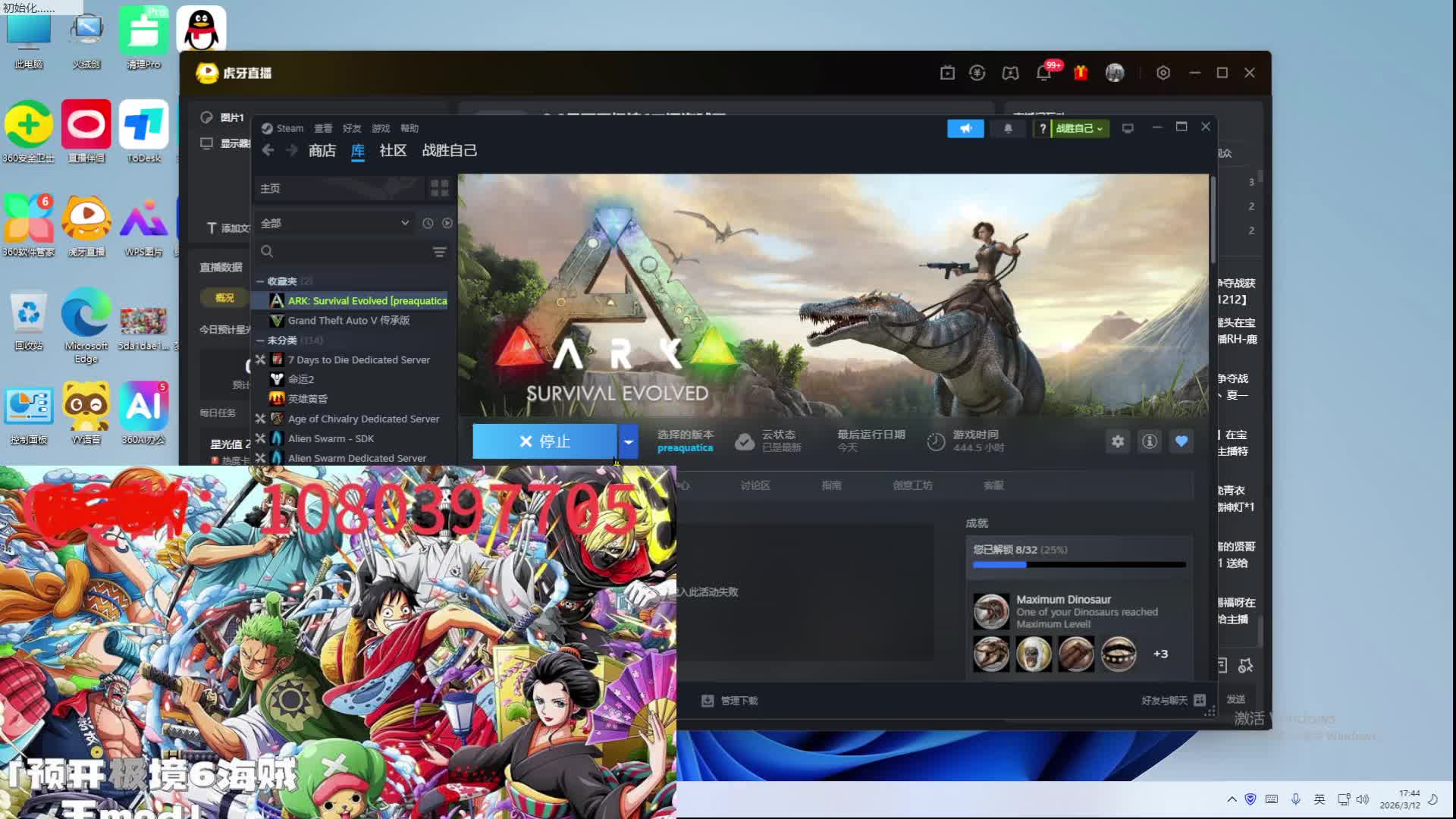
Task: Open ARK game settings gear icon
Action: pos(1118,441)
